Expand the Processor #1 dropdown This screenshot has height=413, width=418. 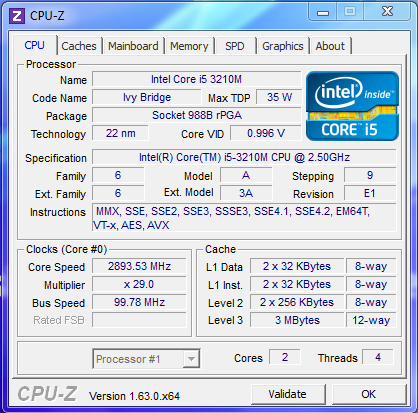pyautogui.click(x=146, y=359)
